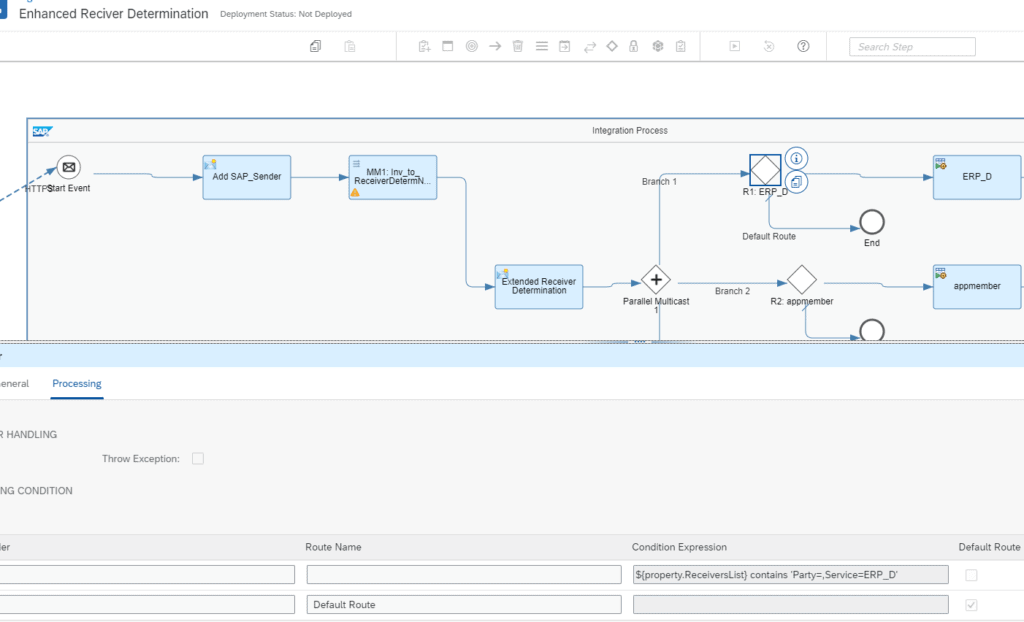Click the Integration Process header title
1024x622 pixels.
coord(630,131)
